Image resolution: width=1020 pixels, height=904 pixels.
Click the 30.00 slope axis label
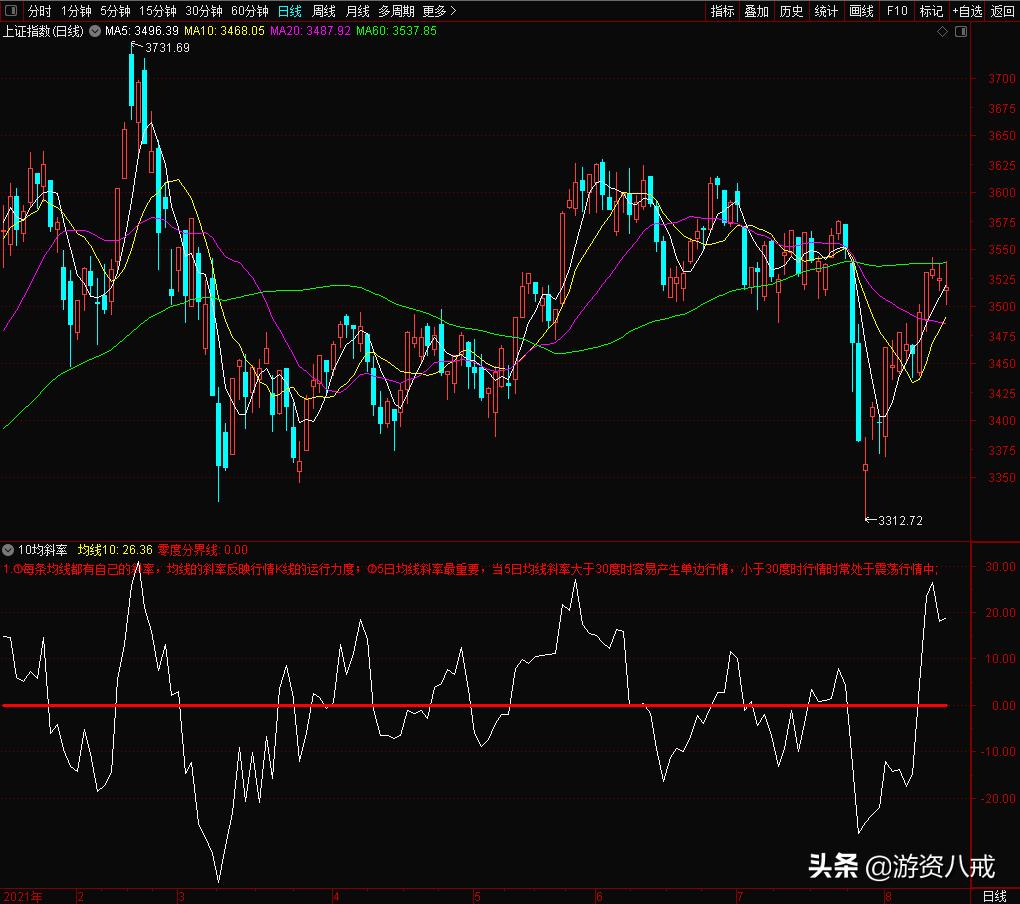1000,566
